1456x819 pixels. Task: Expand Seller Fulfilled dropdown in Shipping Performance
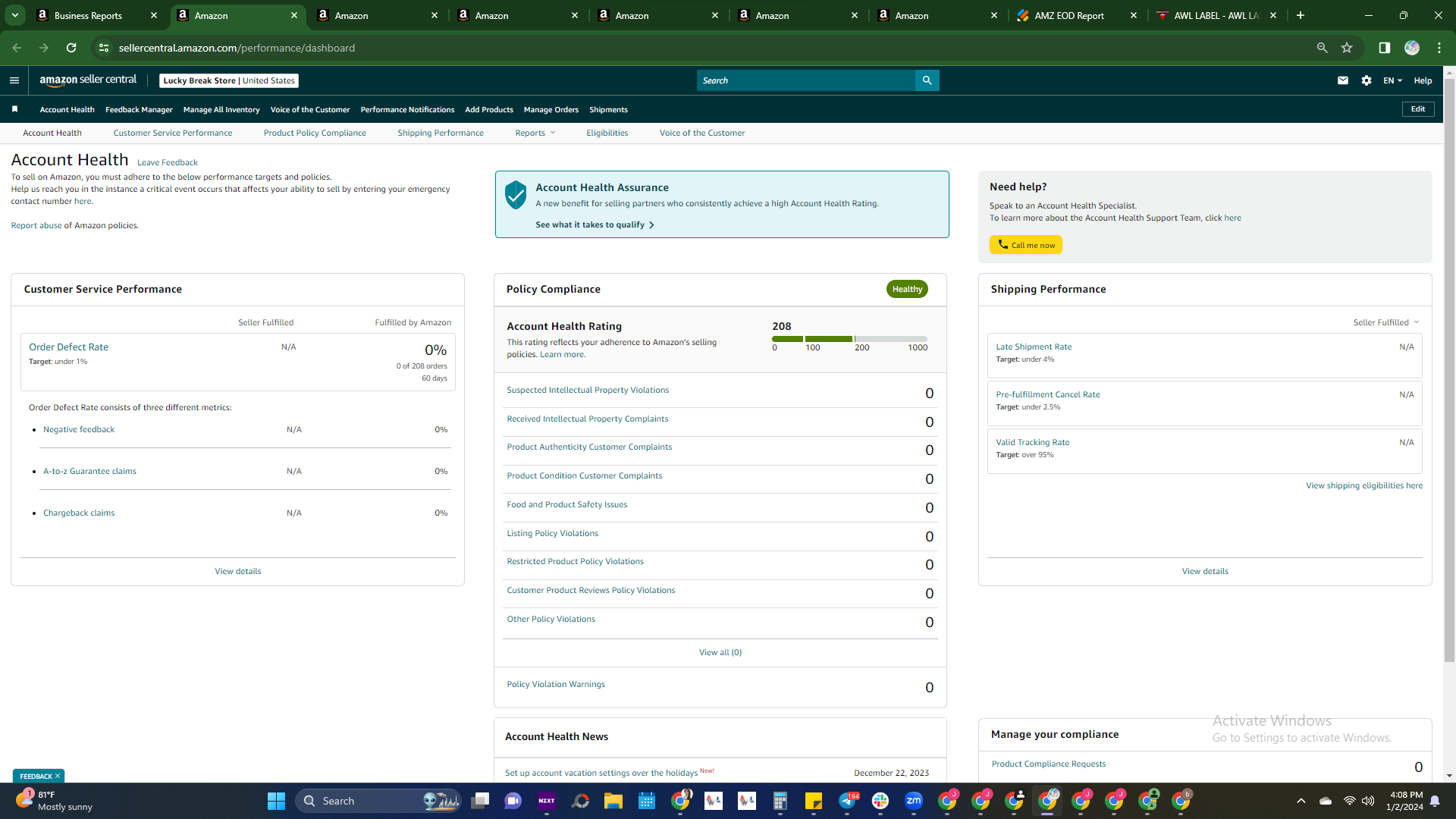[1386, 322]
